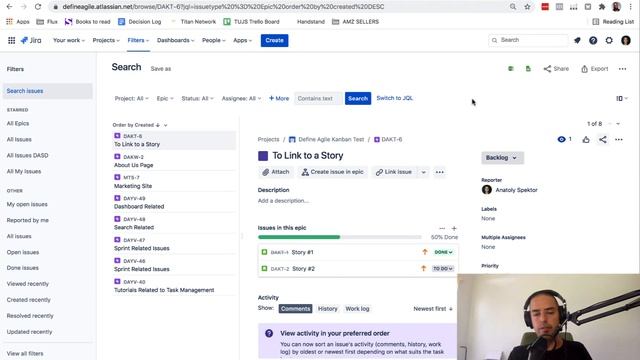Toggle Newest first sort order
Viewport: 640px width, 360px height.
(433, 309)
